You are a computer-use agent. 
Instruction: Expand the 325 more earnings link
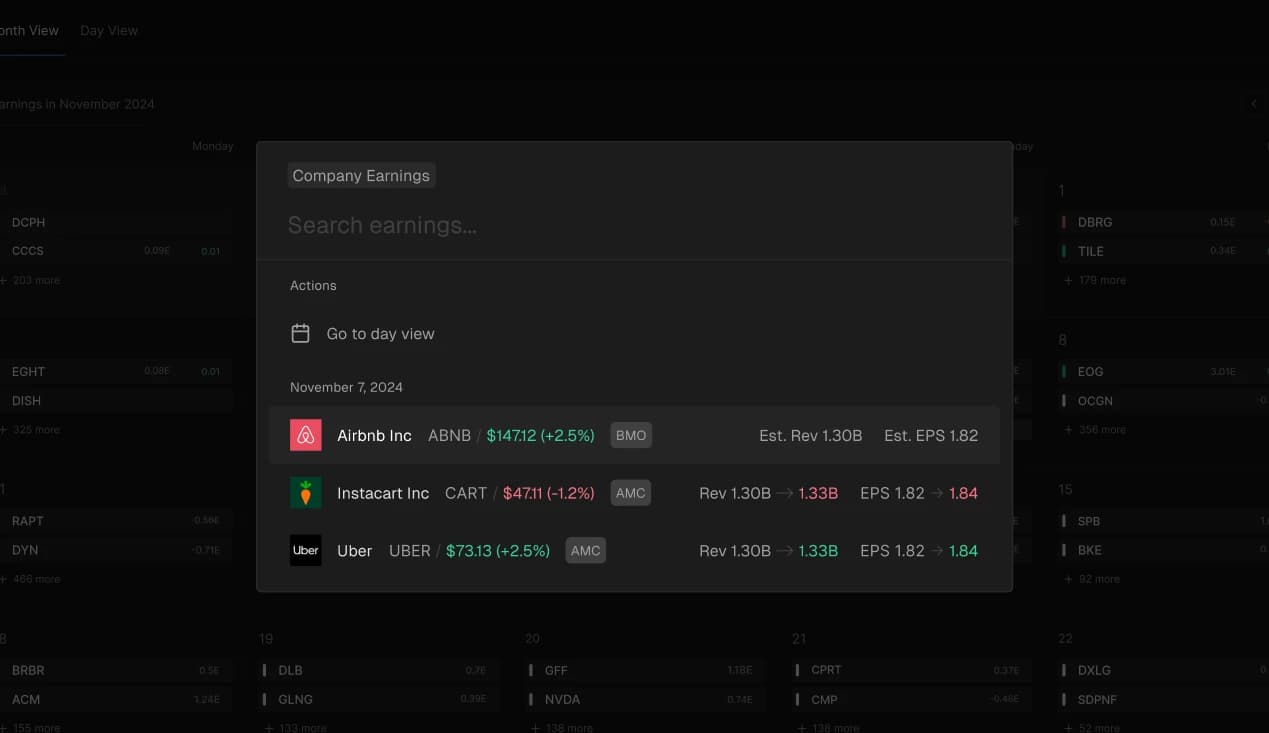[x=30, y=430]
